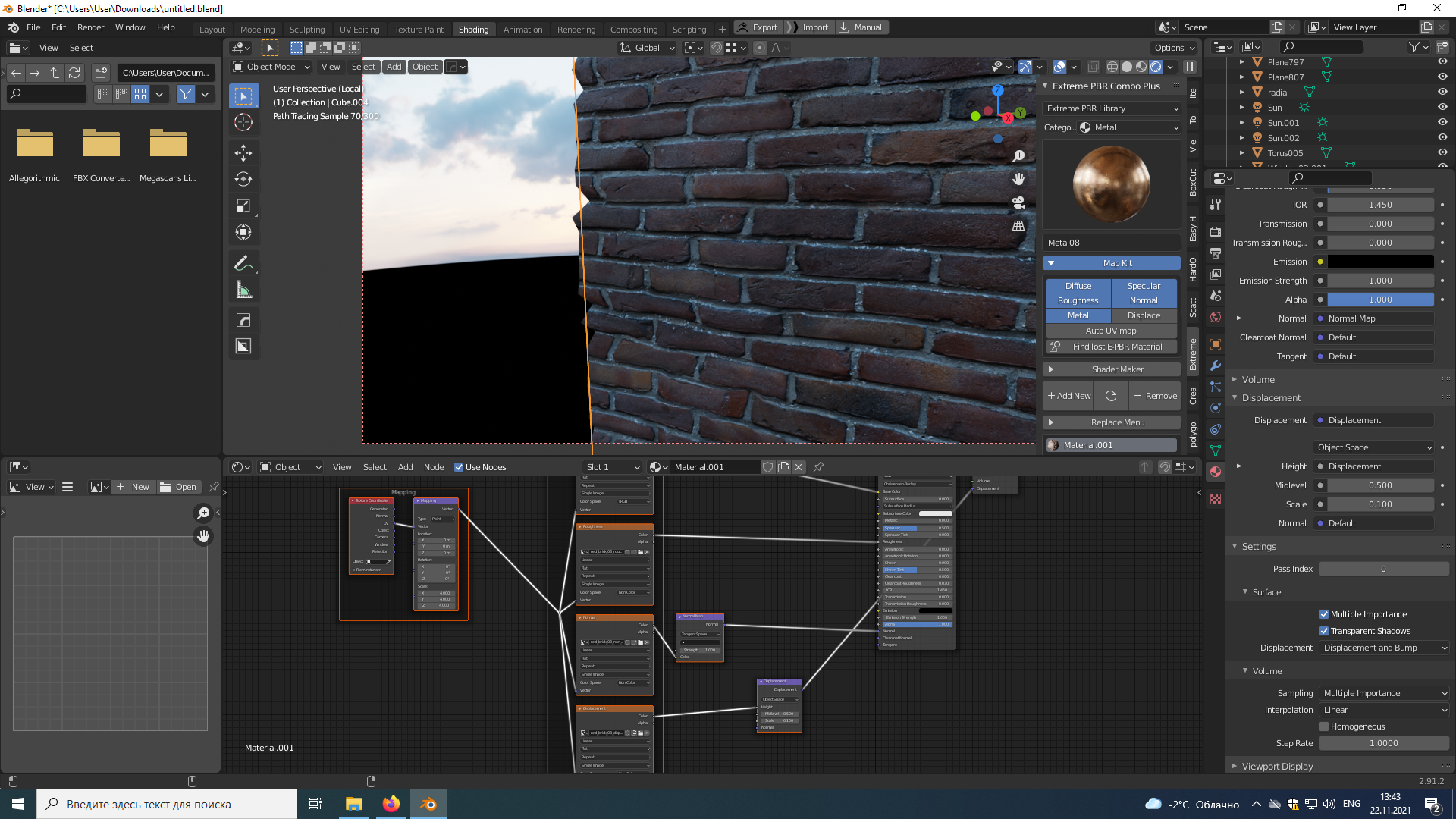The height and width of the screenshot is (819, 1456).
Task: Click the Auto UV map button
Action: (x=1111, y=331)
